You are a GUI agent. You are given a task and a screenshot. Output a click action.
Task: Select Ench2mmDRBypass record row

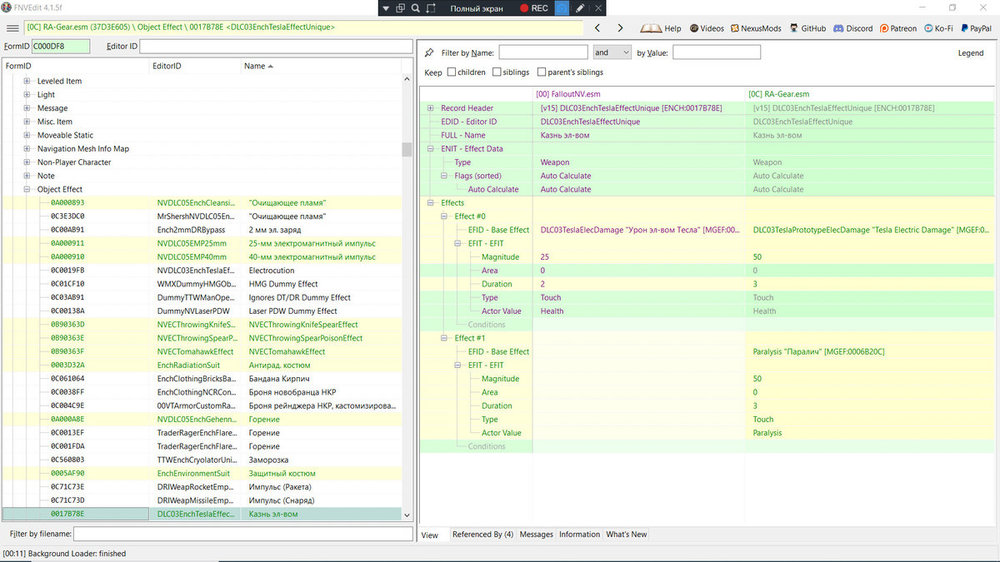(x=202, y=230)
